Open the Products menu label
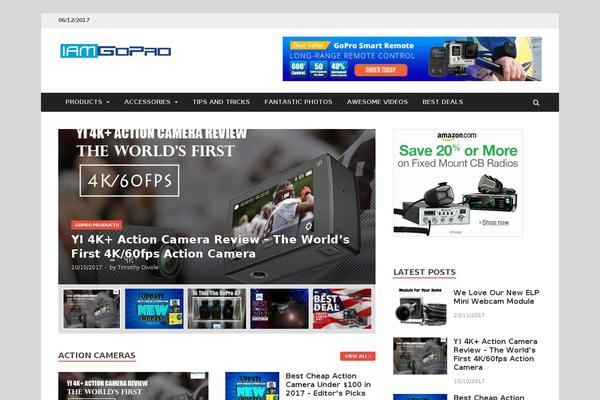Image resolution: width=600 pixels, height=400 pixels. (x=84, y=102)
